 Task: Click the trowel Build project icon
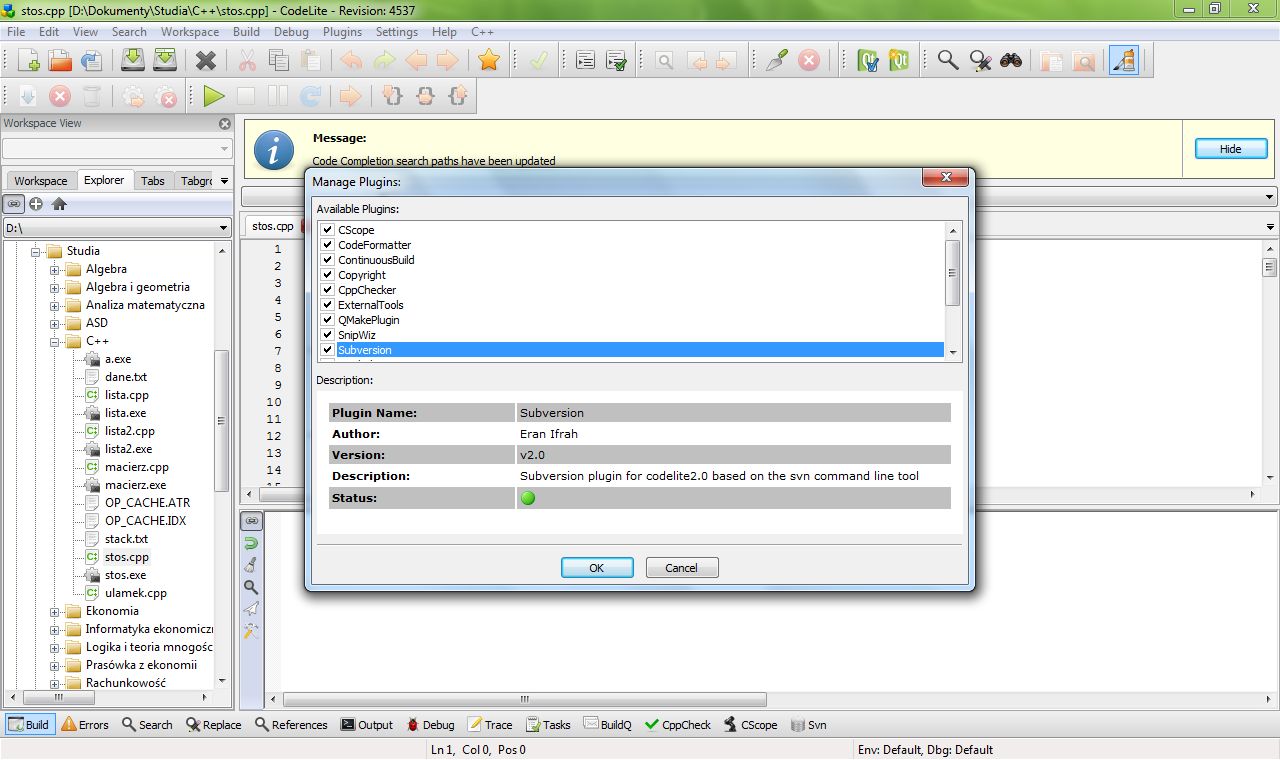[x=777, y=60]
